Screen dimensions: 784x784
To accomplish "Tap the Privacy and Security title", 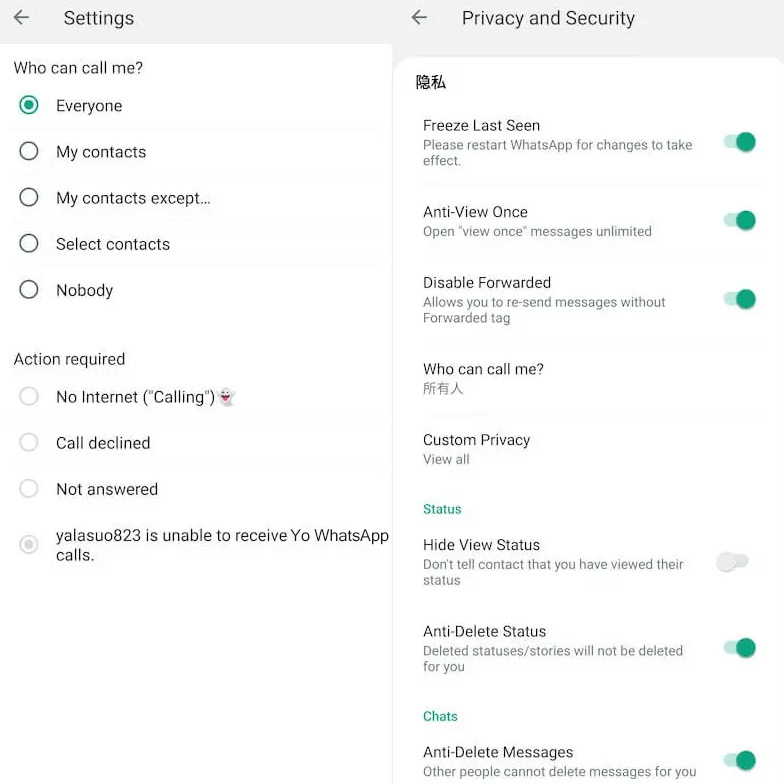I will [548, 18].
